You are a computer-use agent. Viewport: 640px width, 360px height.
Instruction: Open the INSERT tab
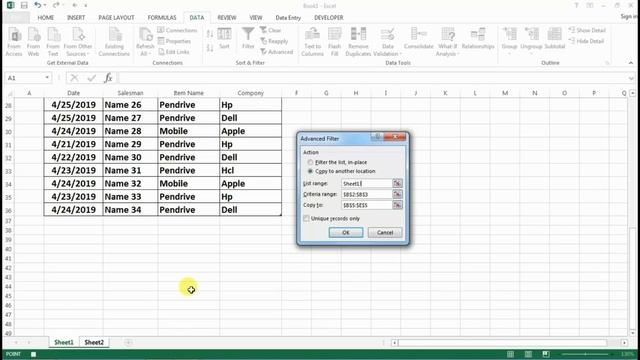(76, 18)
